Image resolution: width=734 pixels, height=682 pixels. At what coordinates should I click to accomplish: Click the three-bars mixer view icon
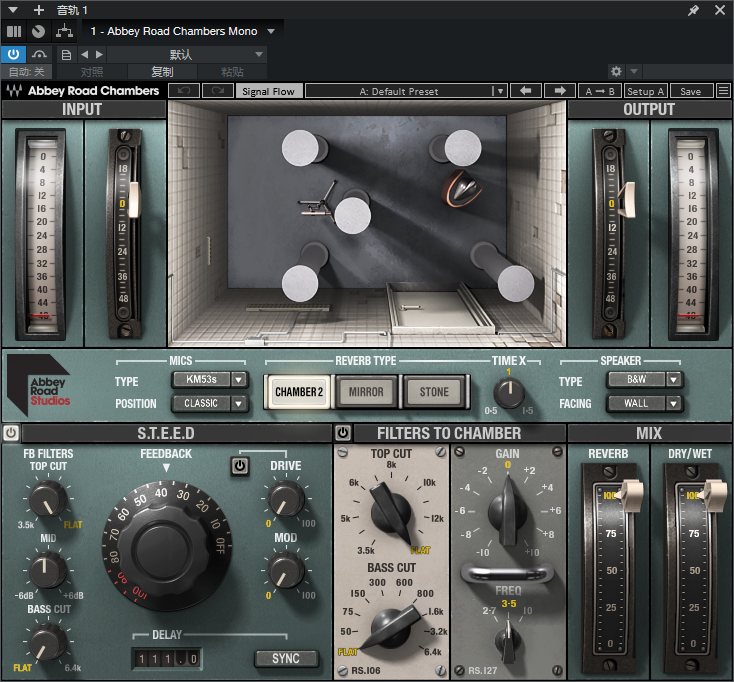point(14,31)
